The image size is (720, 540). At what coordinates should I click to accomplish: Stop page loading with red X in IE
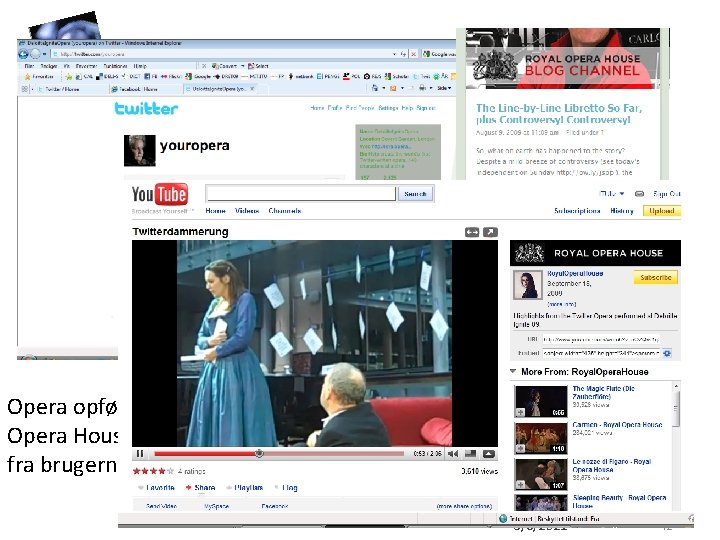pos(413,54)
